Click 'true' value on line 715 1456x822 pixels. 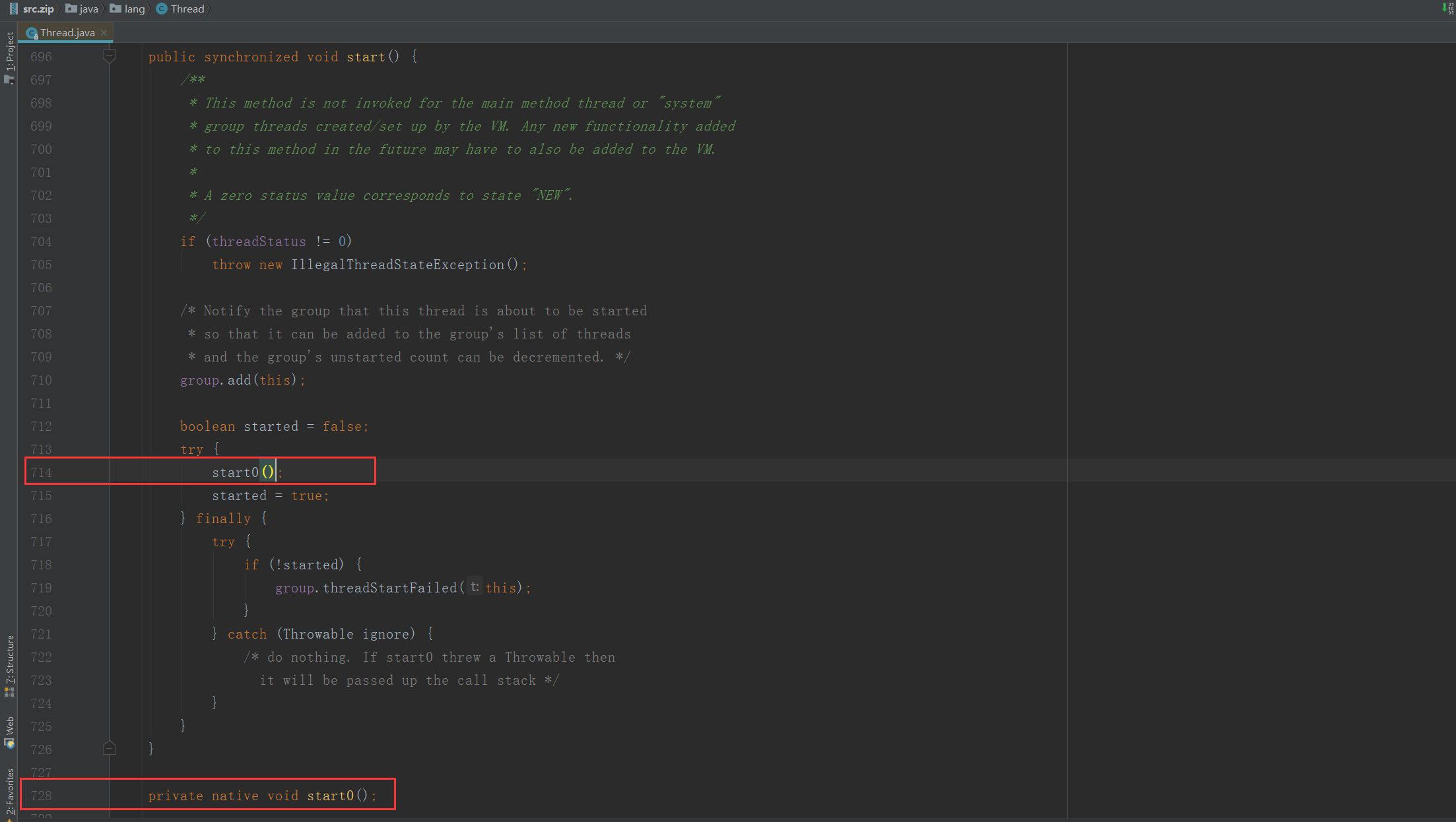(307, 495)
